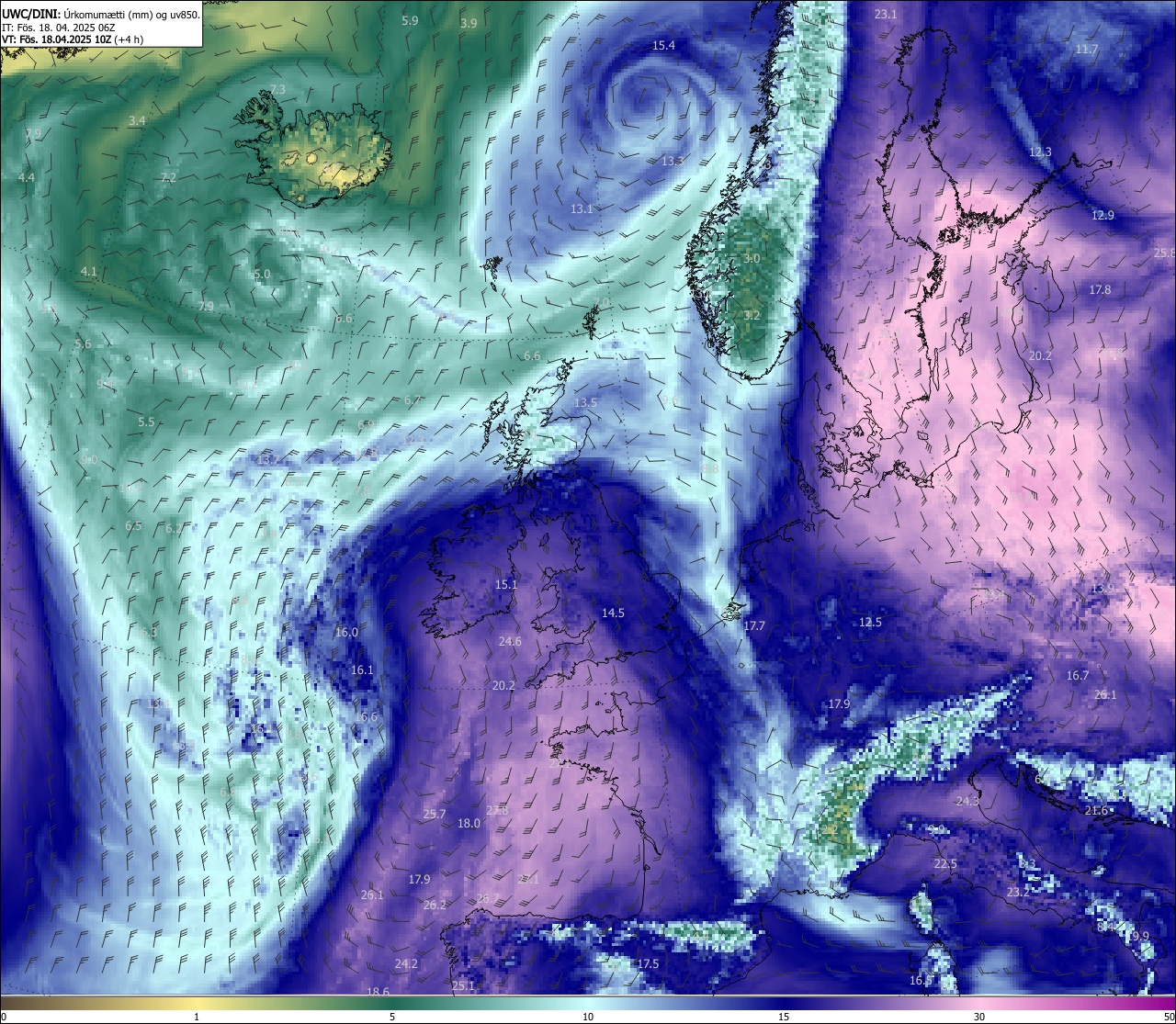This screenshot has width=1176, height=1024.
Task: Click the map value '6.5'
Action: point(133,525)
